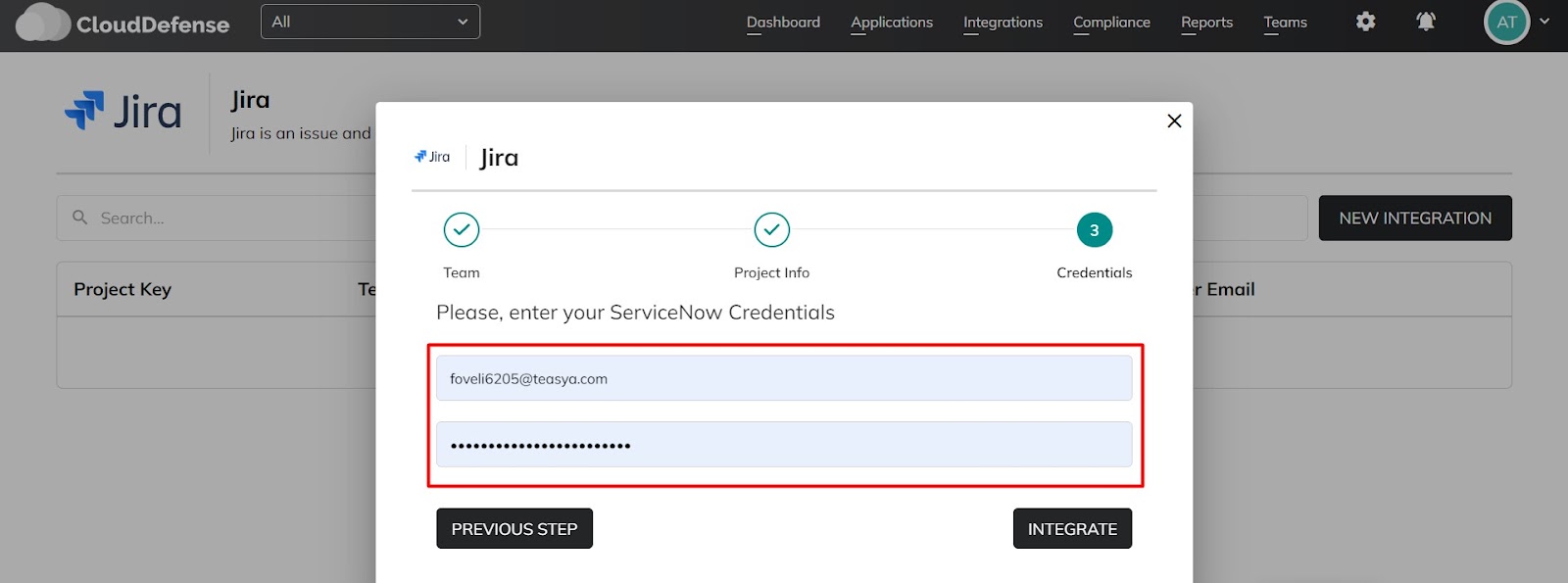Click the search magnifier icon
Image resolution: width=1568 pixels, height=583 pixels.
coord(80,218)
